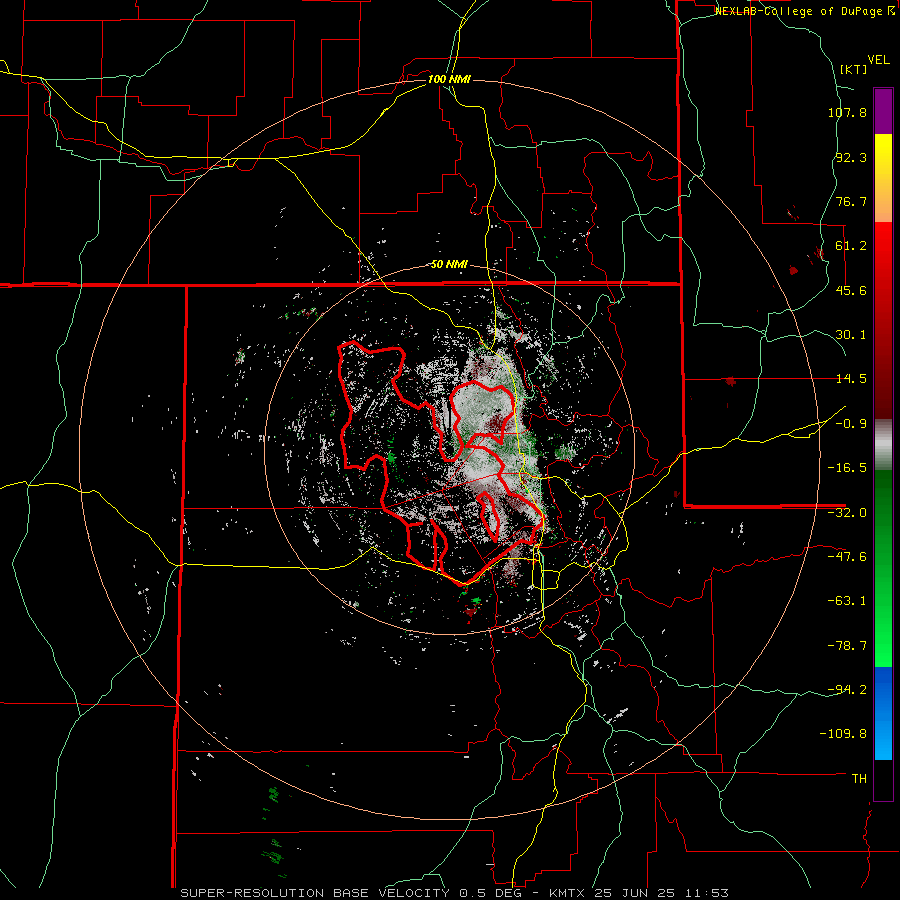Click the VEL legend title
The width and height of the screenshot is (900, 900).
(x=878, y=59)
